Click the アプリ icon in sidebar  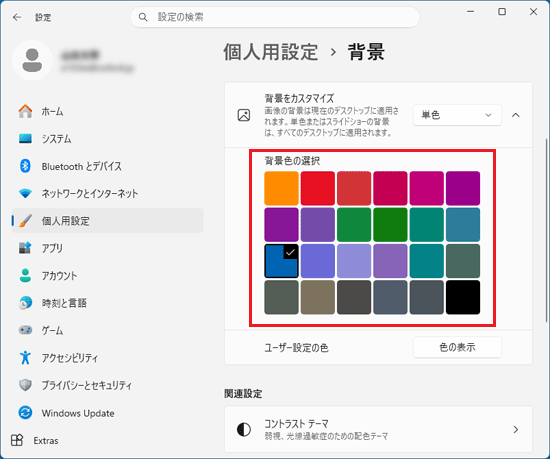[25, 248]
